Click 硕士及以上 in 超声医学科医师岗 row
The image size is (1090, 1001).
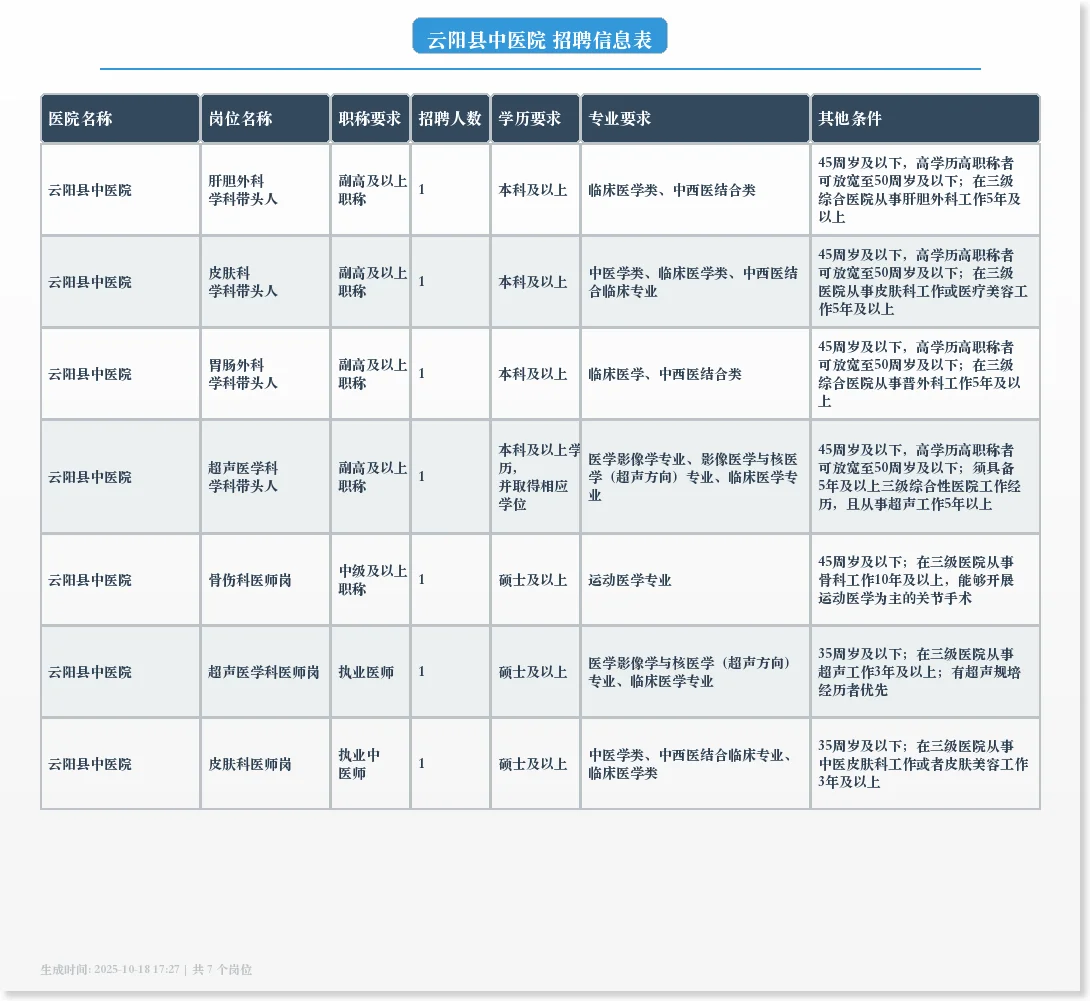point(535,672)
